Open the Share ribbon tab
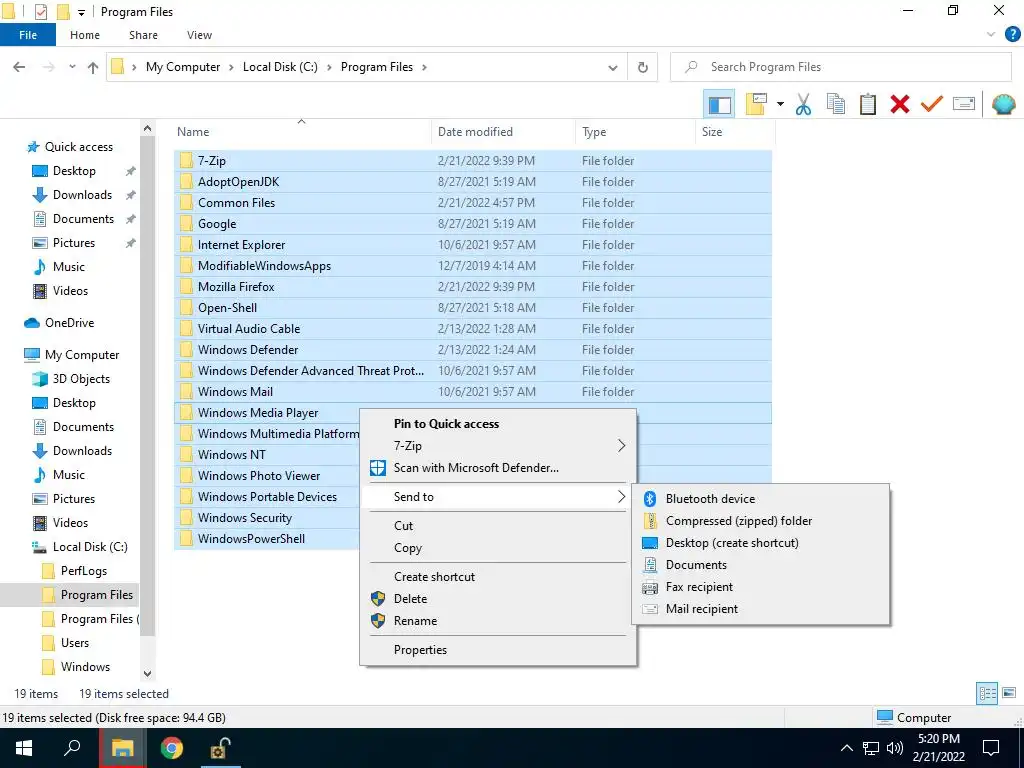The image size is (1024, 768). tap(143, 35)
